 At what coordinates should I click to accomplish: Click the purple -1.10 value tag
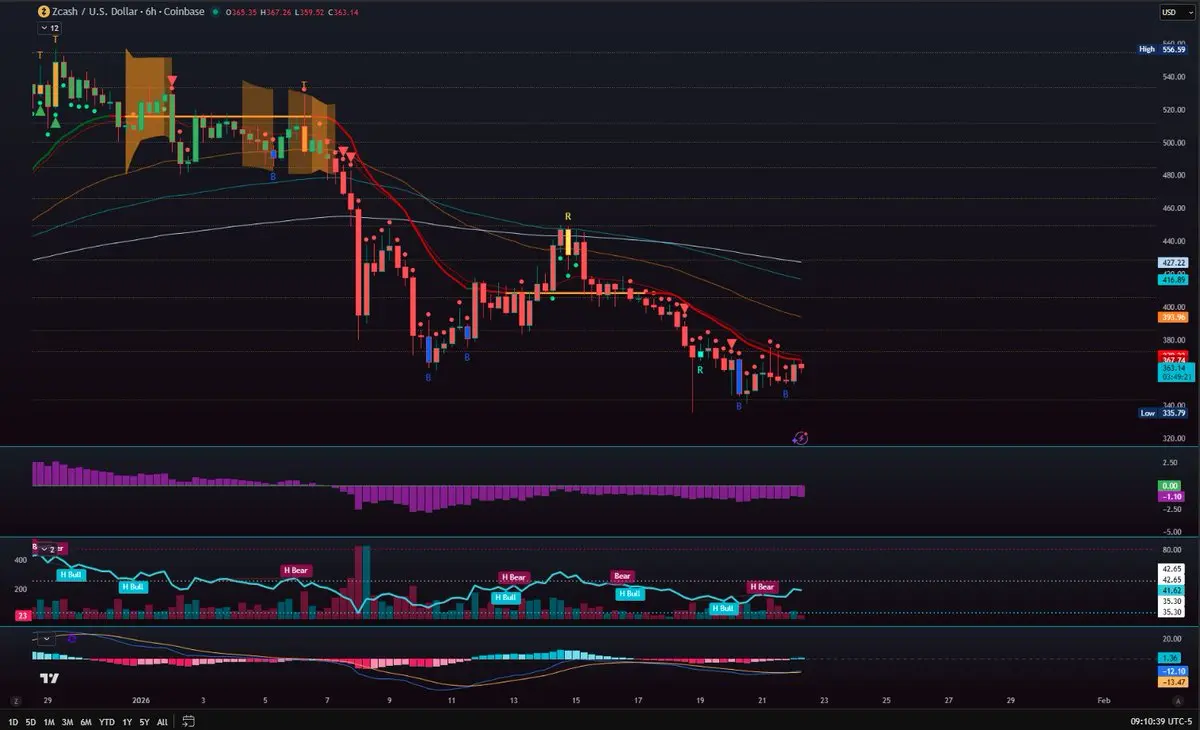1172,496
